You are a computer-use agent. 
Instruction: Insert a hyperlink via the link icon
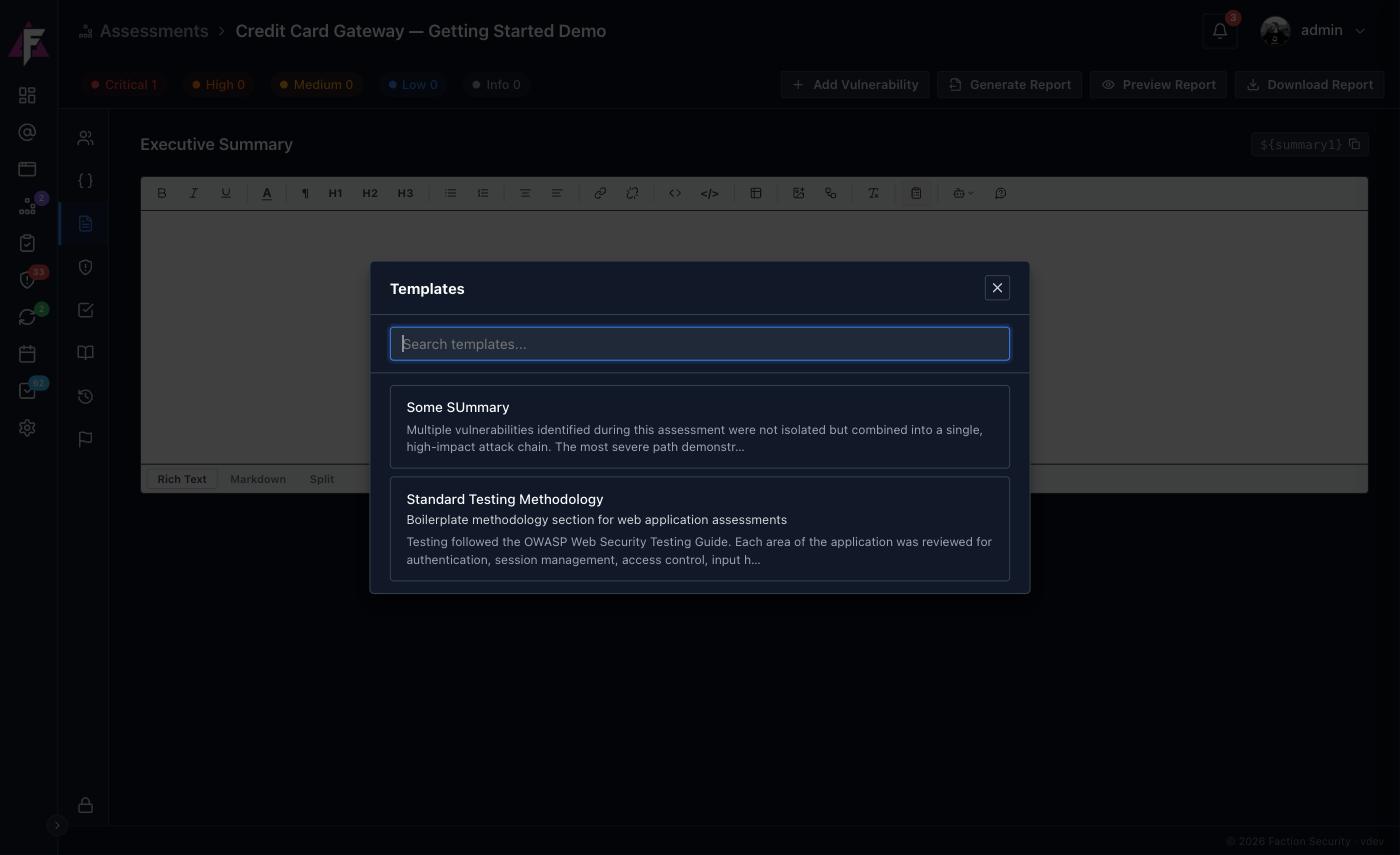600,193
